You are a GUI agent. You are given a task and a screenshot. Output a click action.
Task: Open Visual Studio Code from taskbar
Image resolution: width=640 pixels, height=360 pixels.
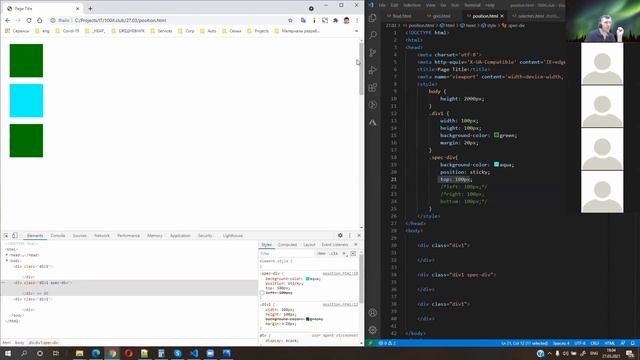tap(194, 353)
